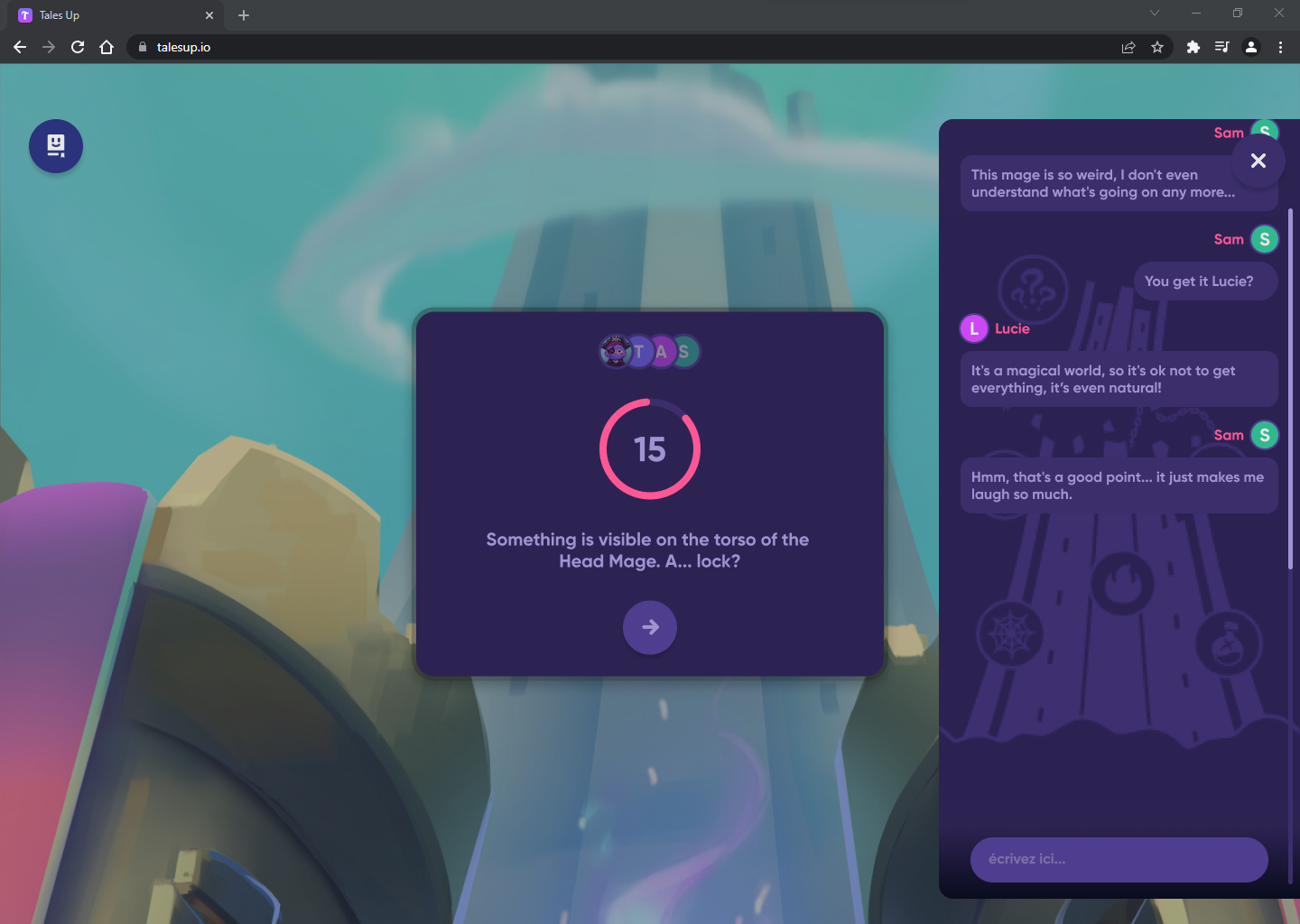The image size is (1300, 924).
Task: Close the chat panel with the X
Action: coord(1258,160)
